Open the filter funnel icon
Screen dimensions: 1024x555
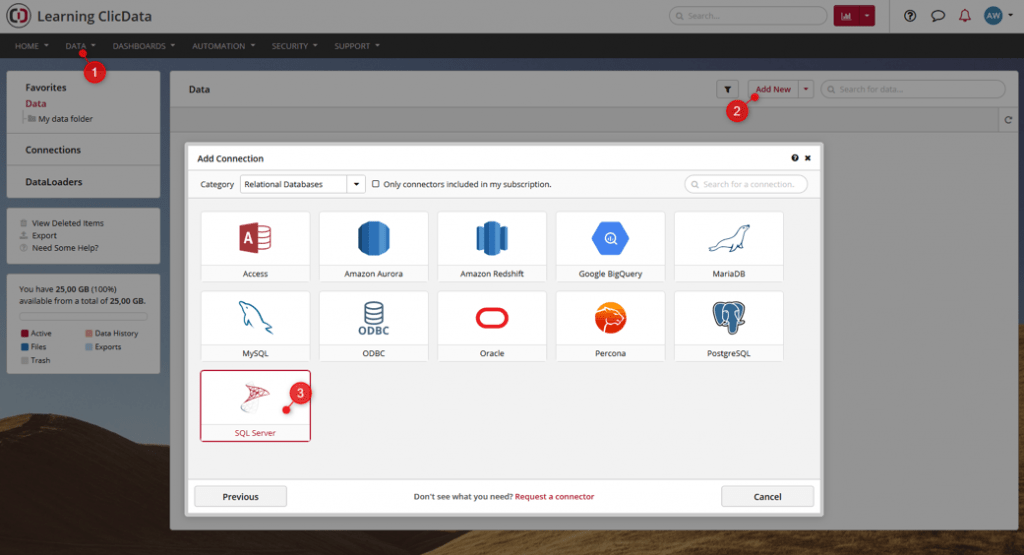[x=728, y=89]
